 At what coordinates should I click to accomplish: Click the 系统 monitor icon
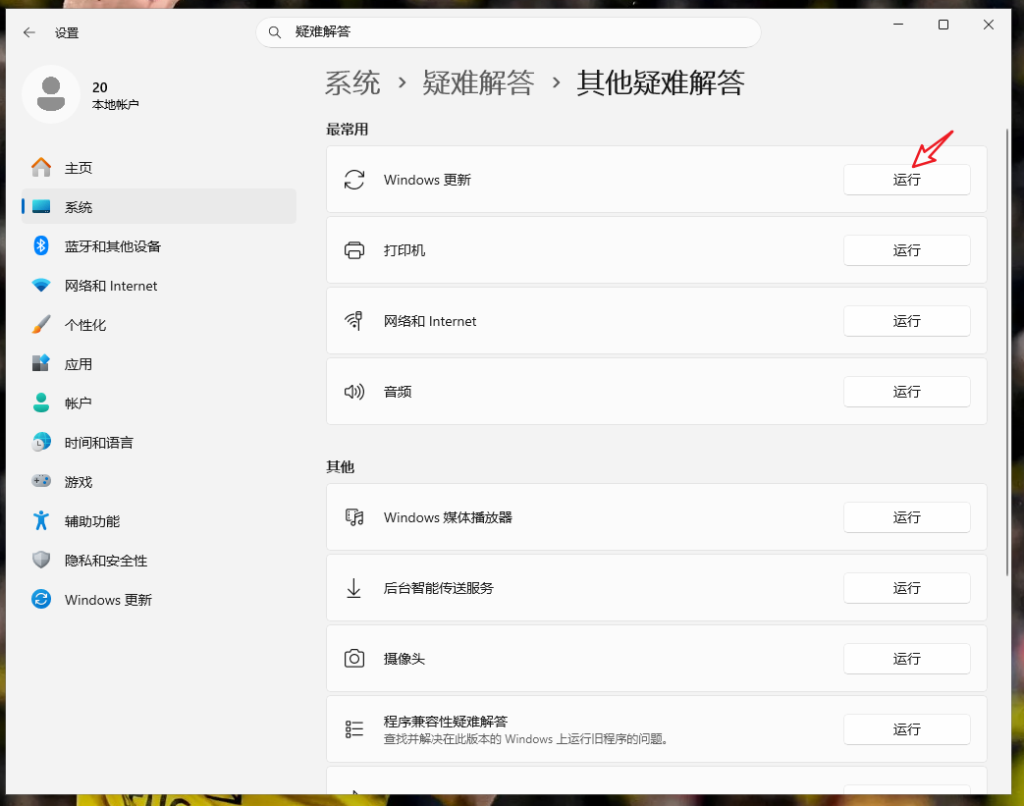pyautogui.click(x=41, y=206)
